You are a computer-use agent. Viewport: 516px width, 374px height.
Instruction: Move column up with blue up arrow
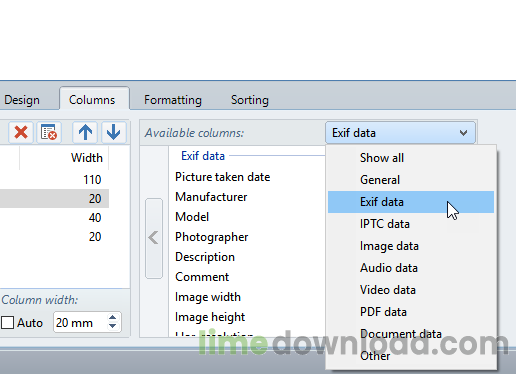coord(85,133)
